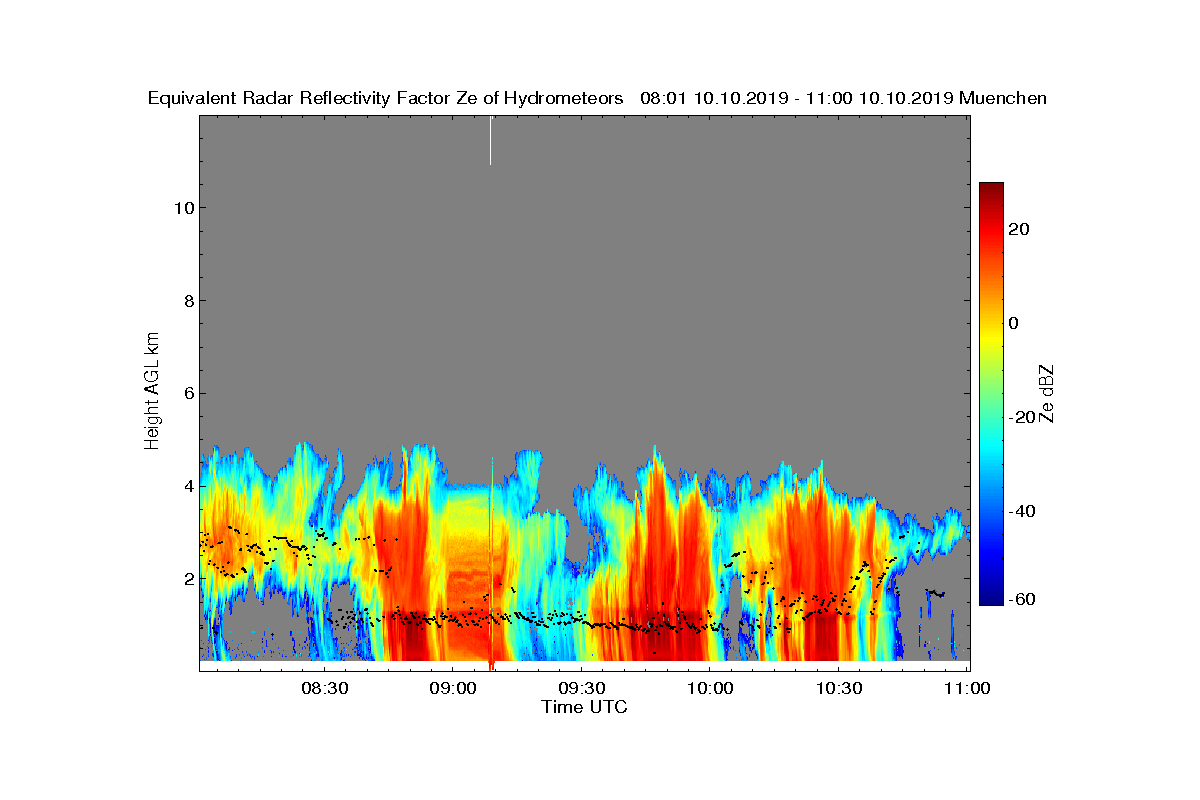Click the colorbar value -40
This screenshot has width=1200, height=800.
click(1023, 511)
